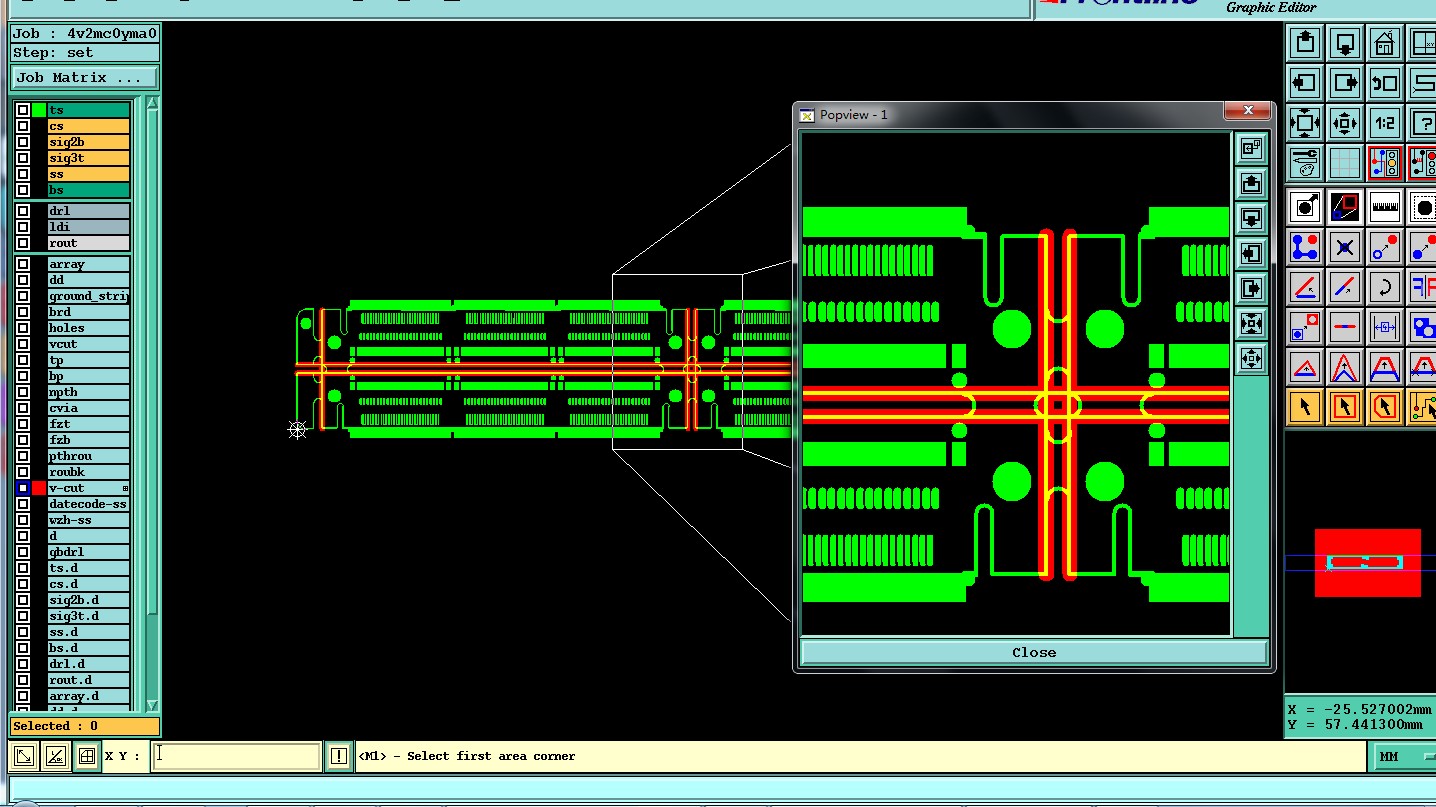This screenshot has height=807, width=1436.
Task: Click the Popview detach window icon
Action: coord(1251,149)
